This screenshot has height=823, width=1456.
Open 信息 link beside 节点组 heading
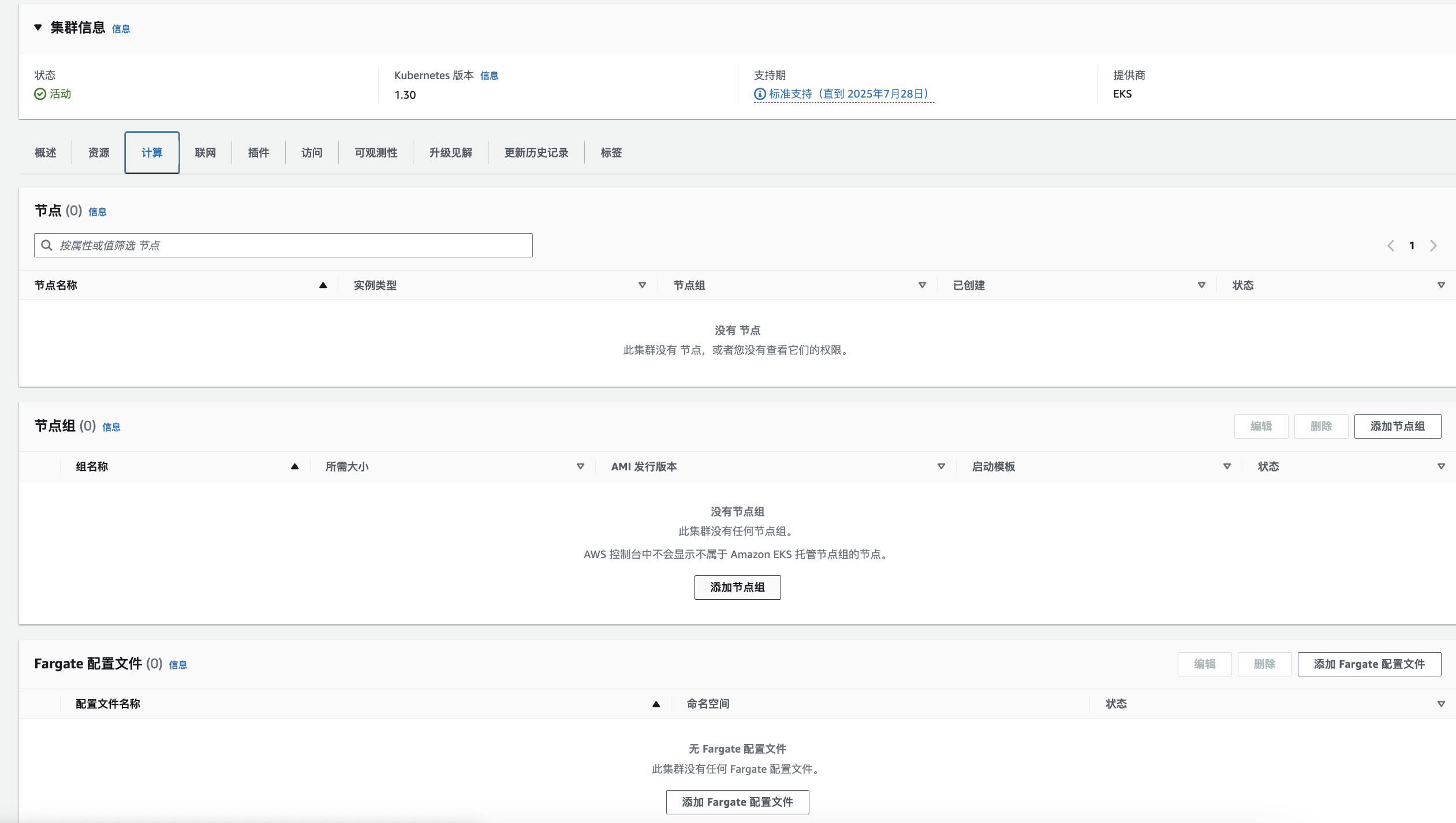click(x=111, y=427)
